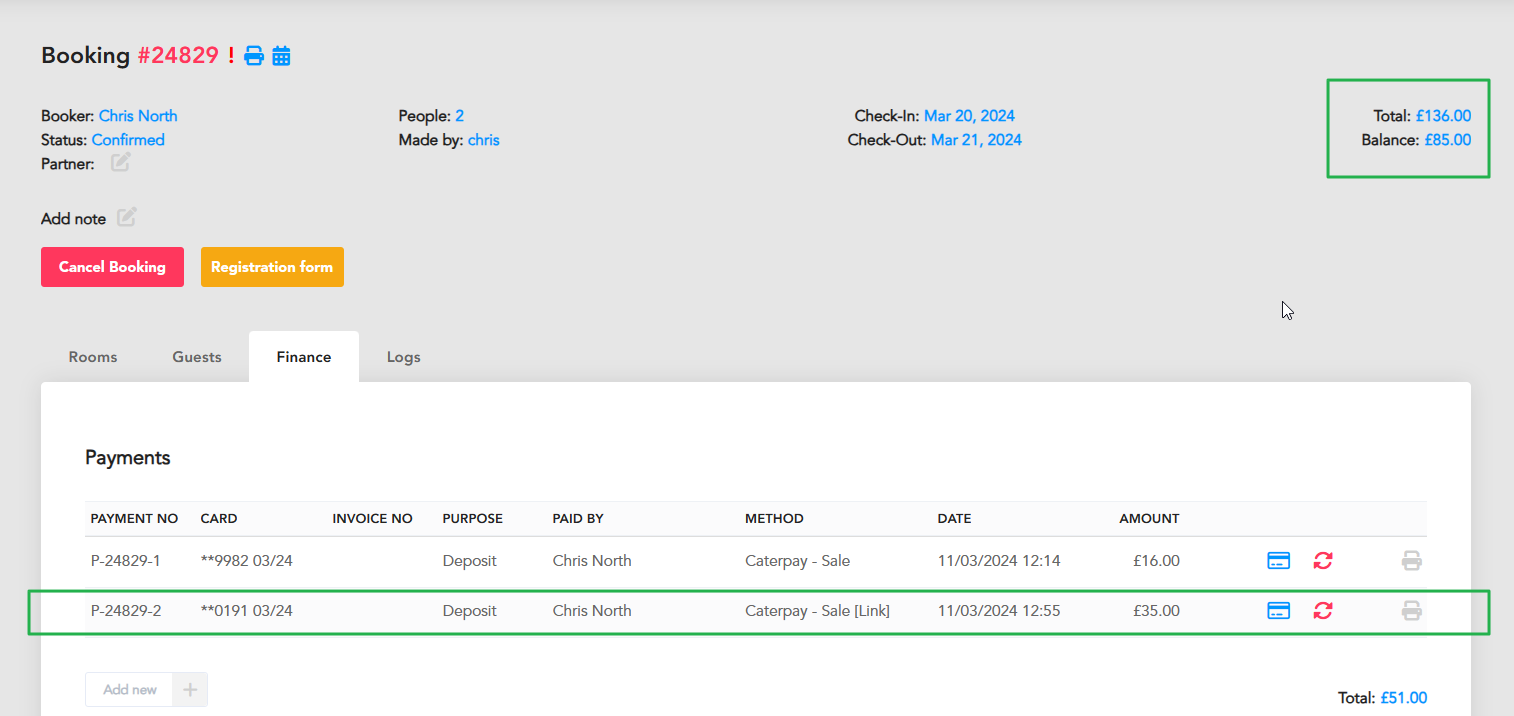1514x716 pixels.
Task: Click card **0191 03/24 cell
Action: click(247, 610)
